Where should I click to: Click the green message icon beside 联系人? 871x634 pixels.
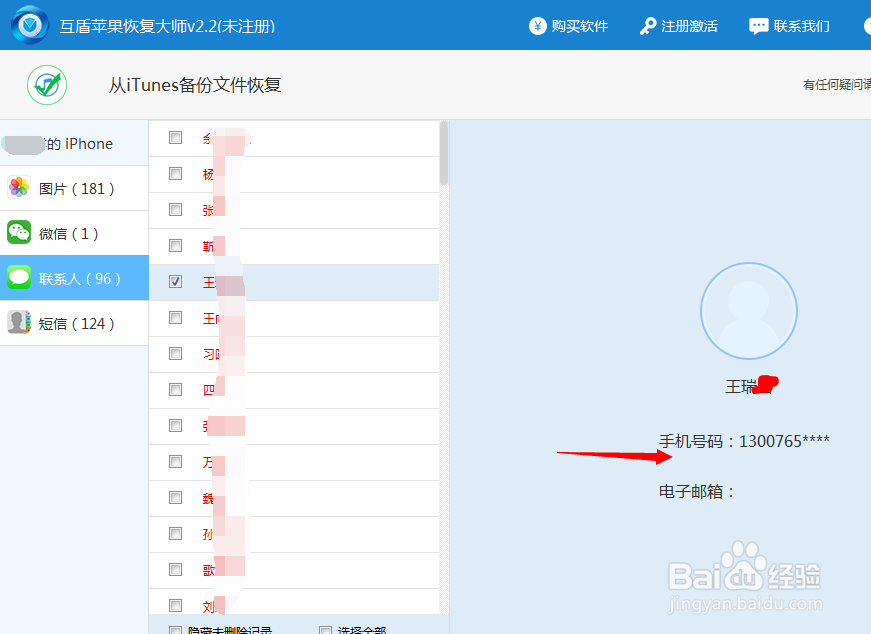[x=19, y=278]
